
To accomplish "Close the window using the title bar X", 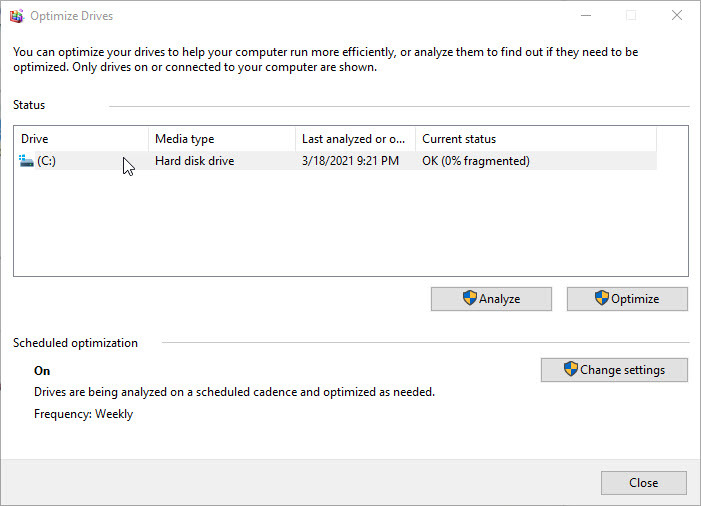I will 677,16.
